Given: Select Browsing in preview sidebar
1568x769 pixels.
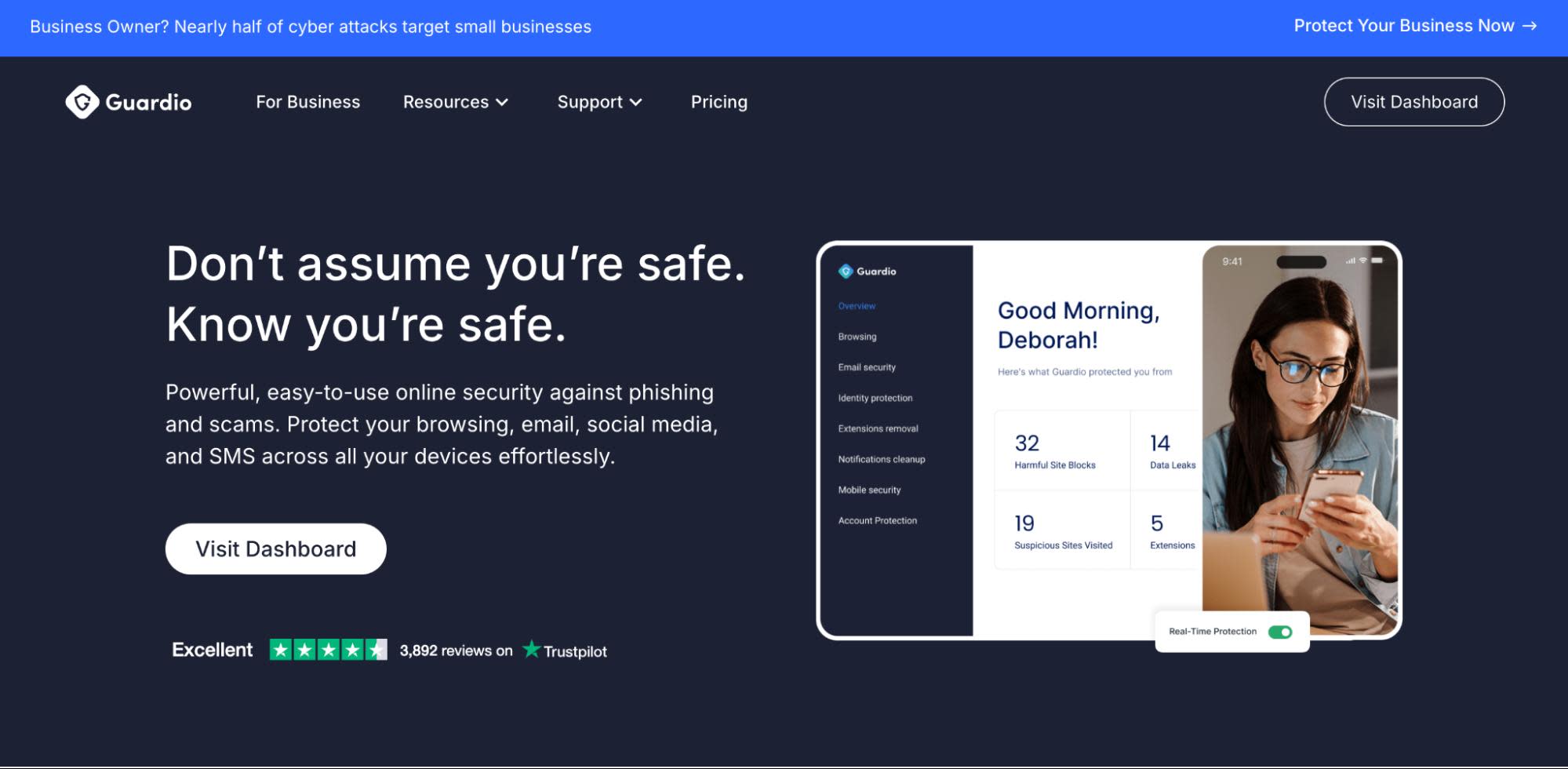Looking at the screenshot, I should [857, 337].
